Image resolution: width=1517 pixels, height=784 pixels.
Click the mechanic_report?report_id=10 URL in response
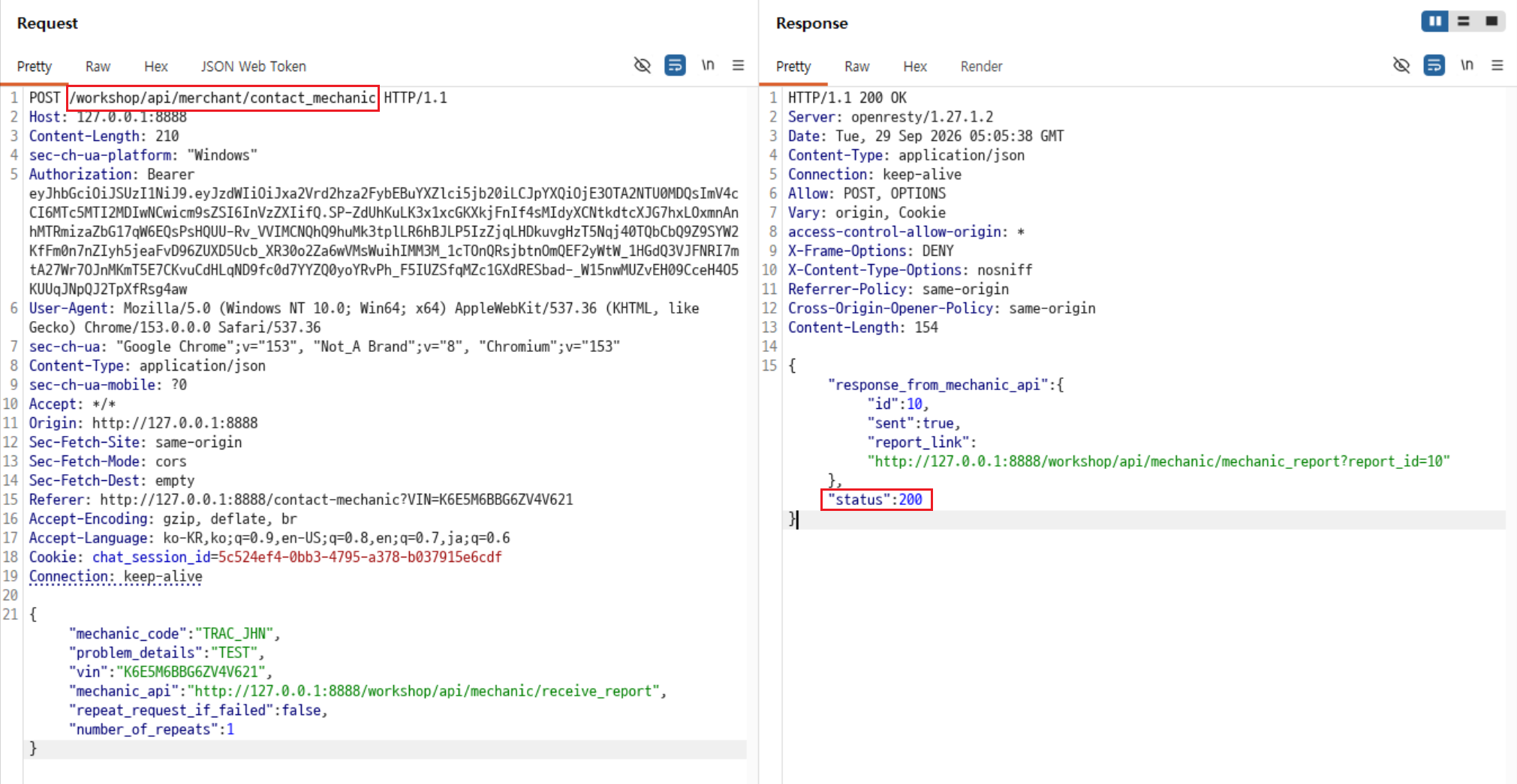(x=1159, y=461)
